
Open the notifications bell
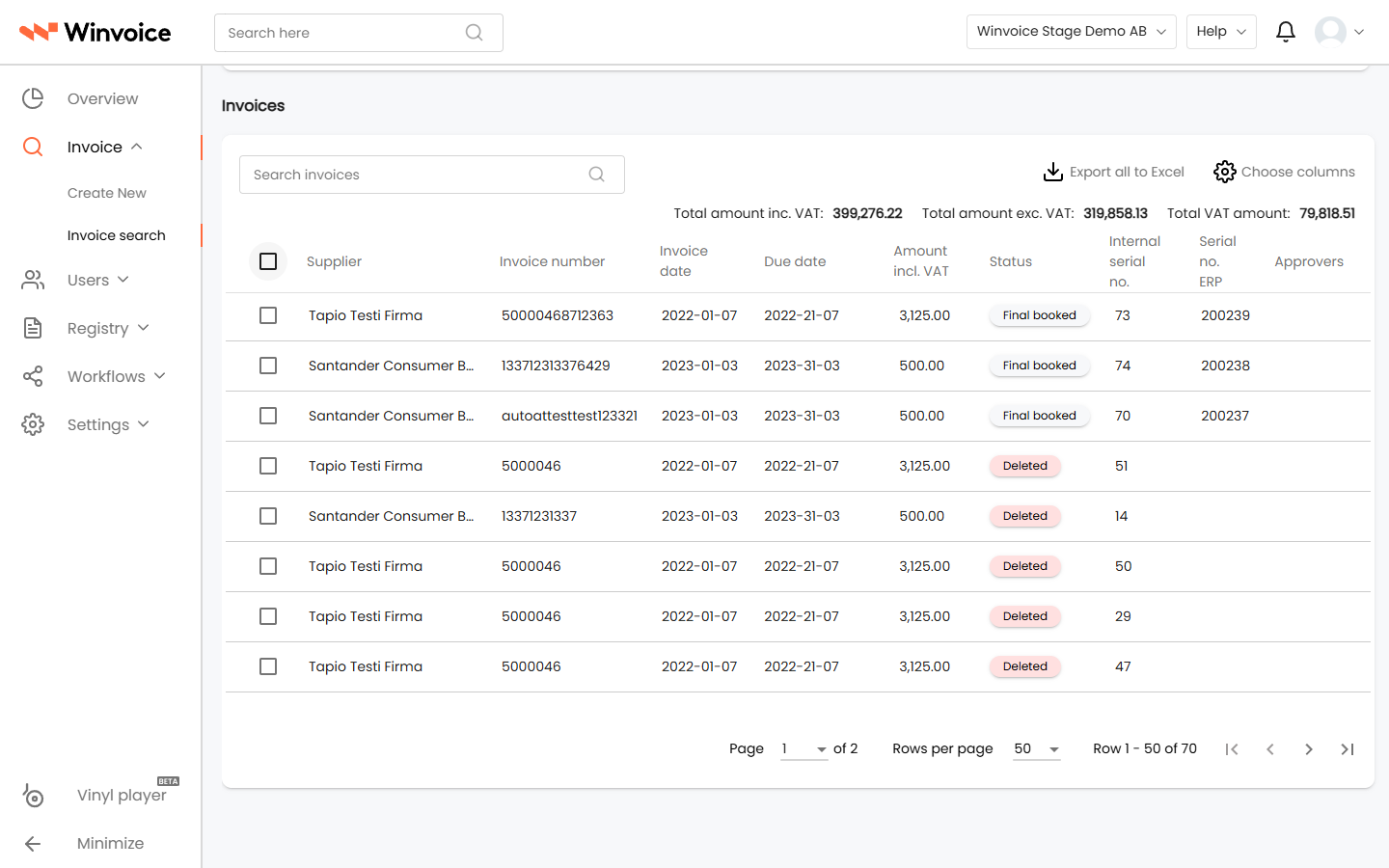(1286, 32)
